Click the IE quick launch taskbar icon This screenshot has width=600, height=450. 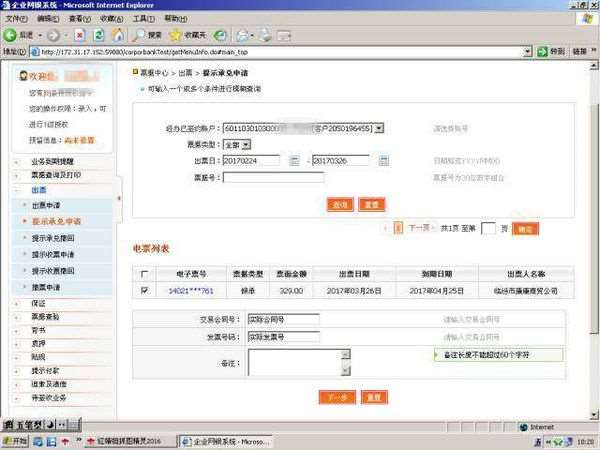38,442
